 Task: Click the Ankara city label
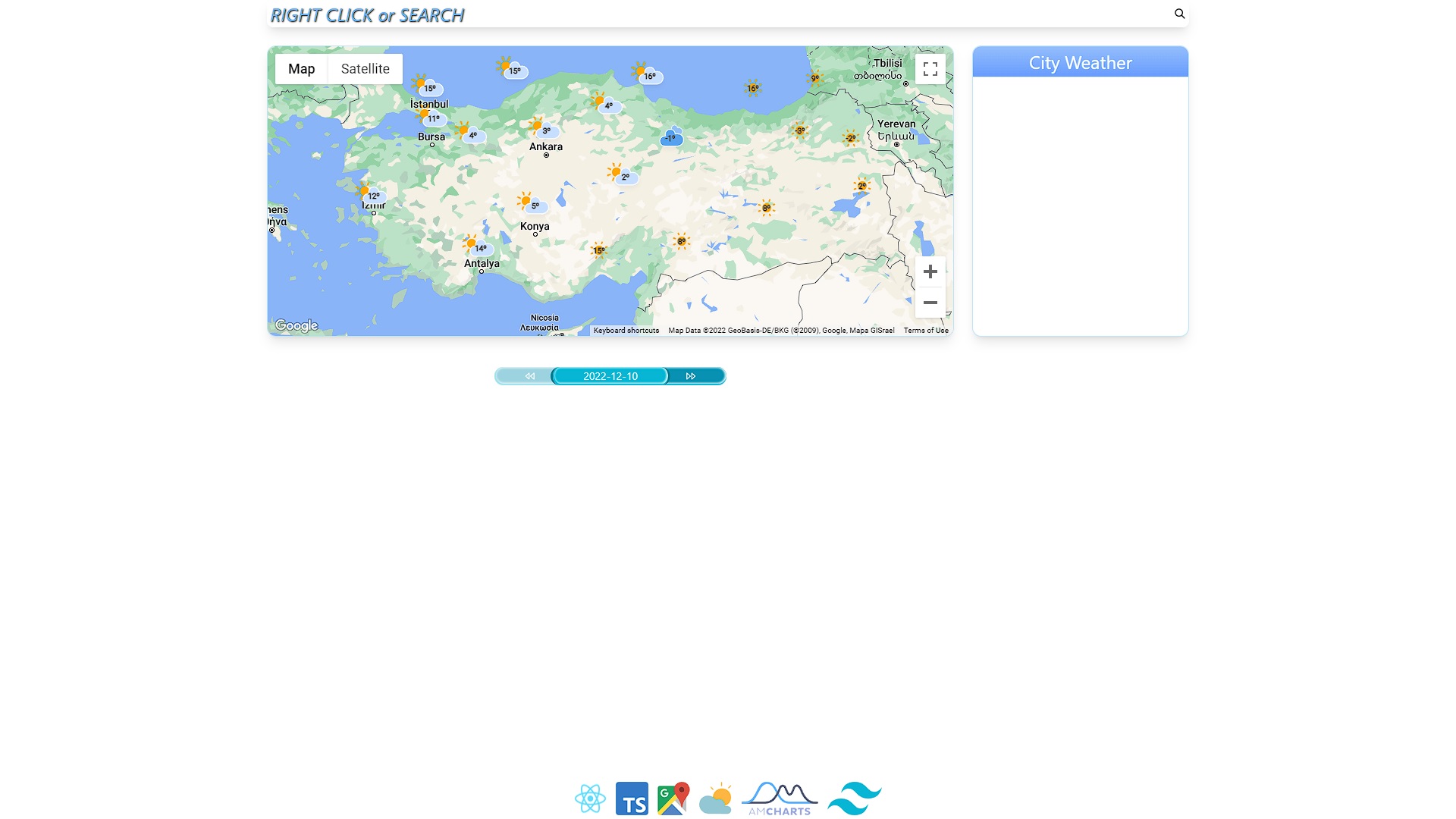click(x=546, y=147)
